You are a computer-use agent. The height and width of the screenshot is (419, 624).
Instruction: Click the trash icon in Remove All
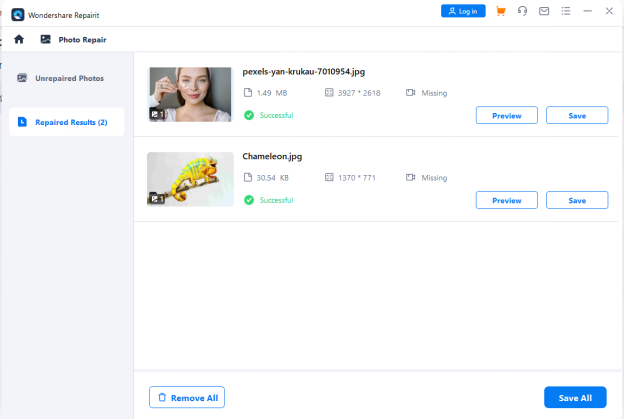[x=162, y=398]
